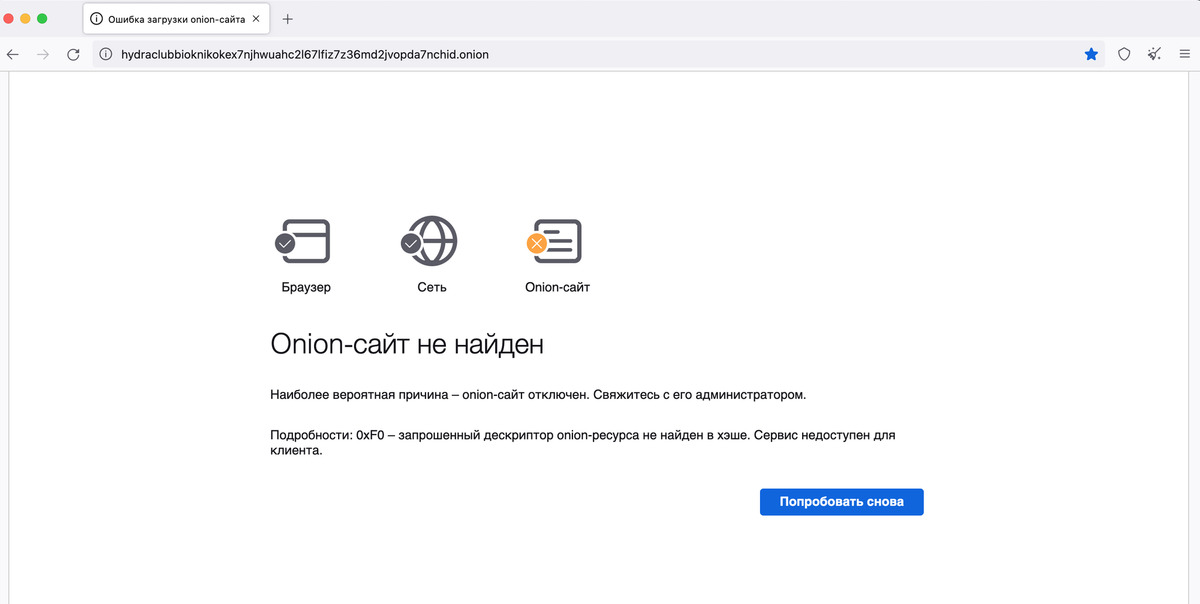The image size is (1200, 604).
Task: Click the forward navigation arrow
Action: 43,55
